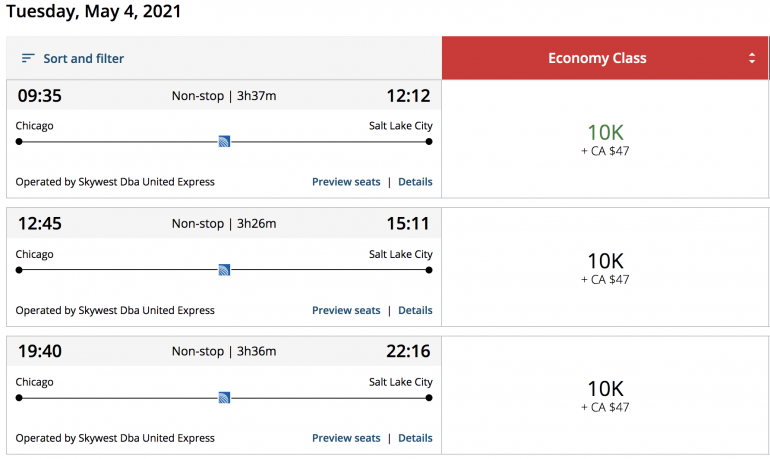Preview seats for the 19:40 flight
770x459 pixels.
tap(346, 438)
